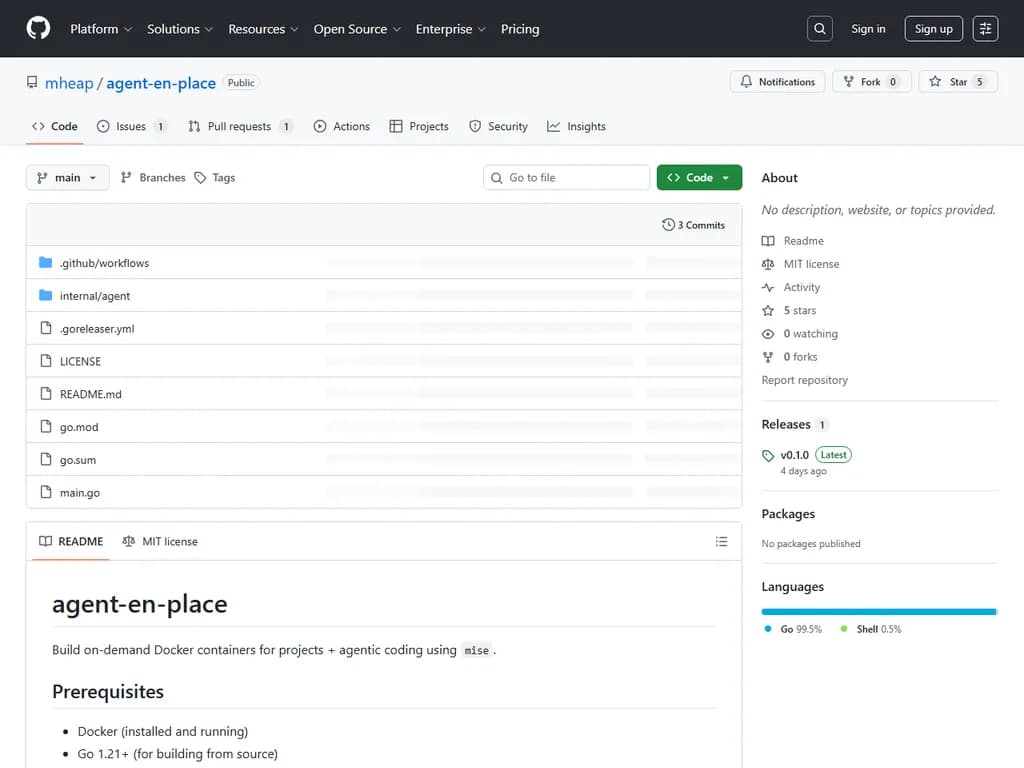Open the .github/workflows folder icon
Image resolution: width=1024 pixels, height=768 pixels.
click(x=44, y=262)
